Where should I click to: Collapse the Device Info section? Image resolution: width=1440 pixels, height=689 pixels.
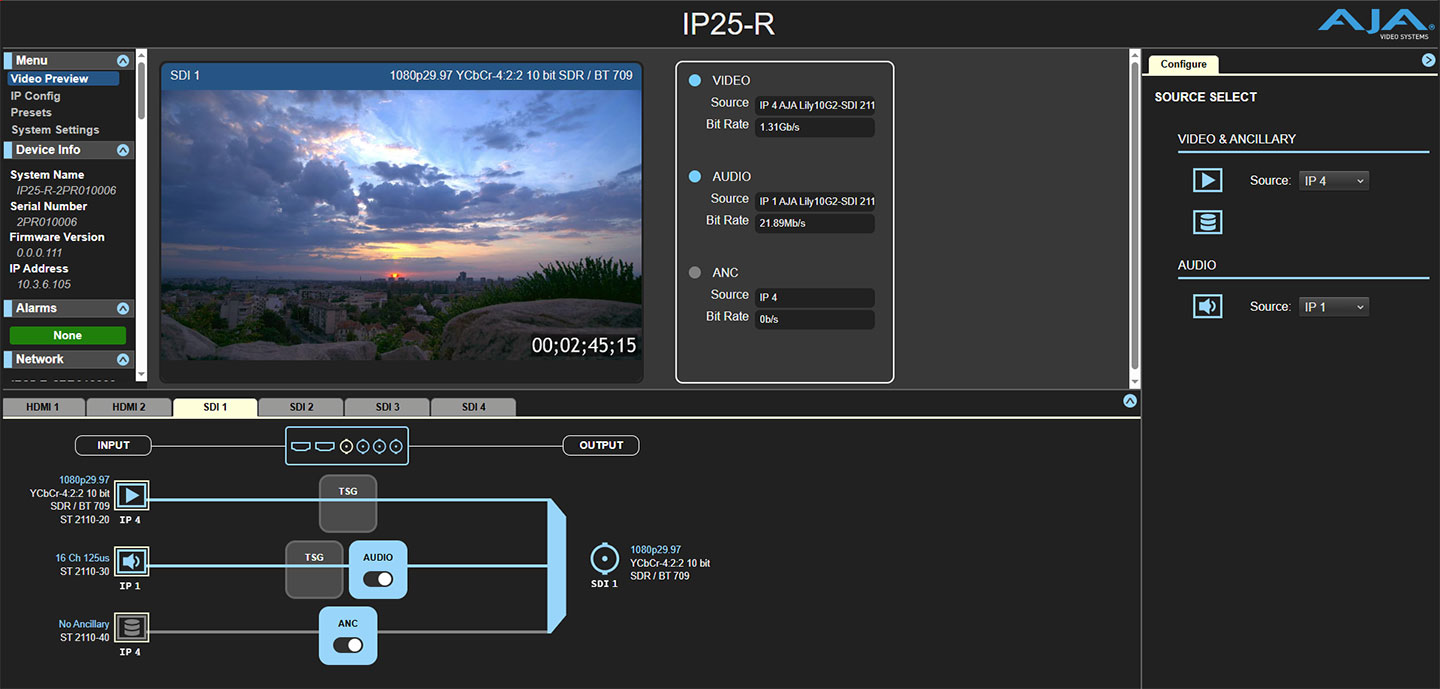[123, 150]
